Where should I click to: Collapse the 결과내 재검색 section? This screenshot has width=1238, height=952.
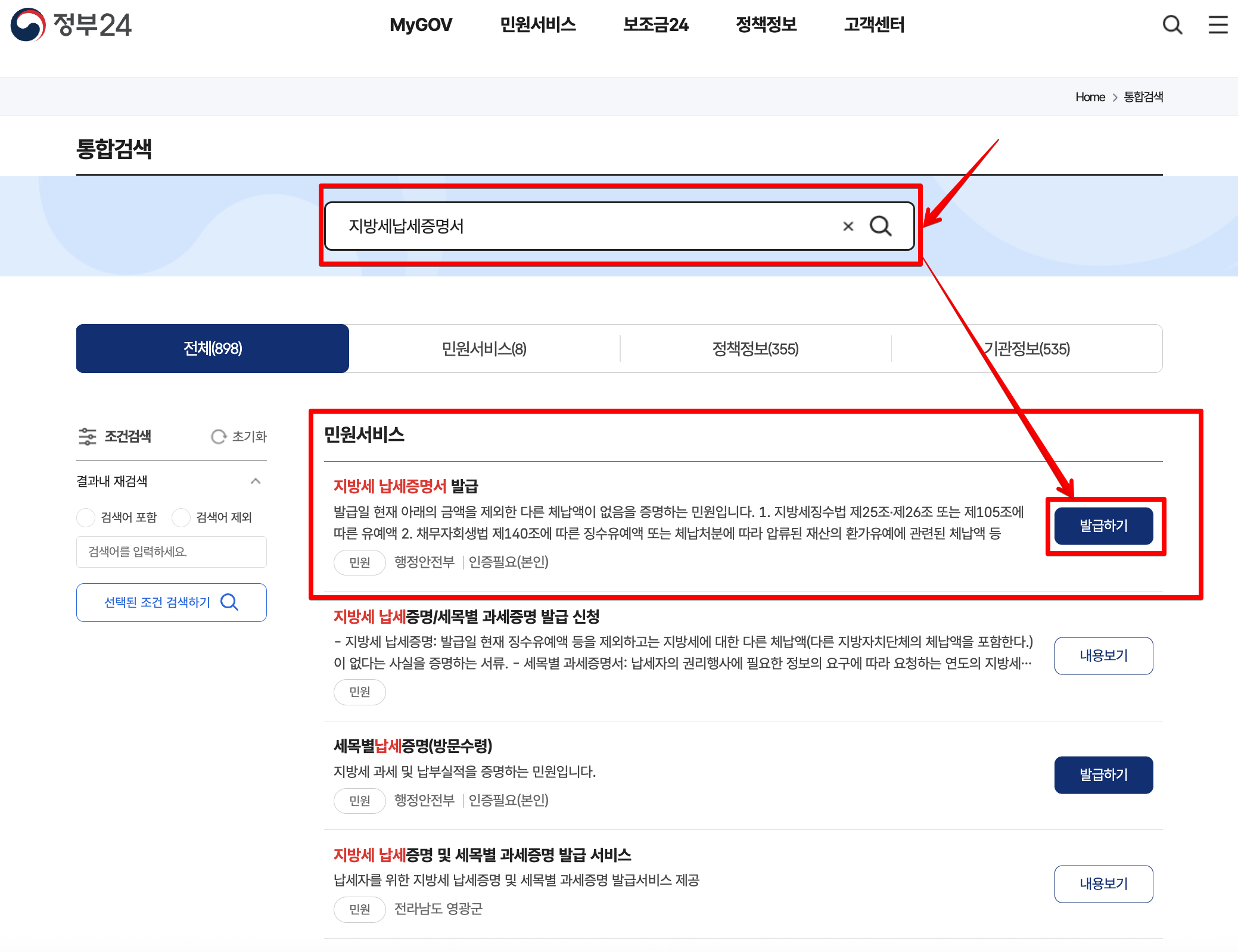tap(256, 481)
